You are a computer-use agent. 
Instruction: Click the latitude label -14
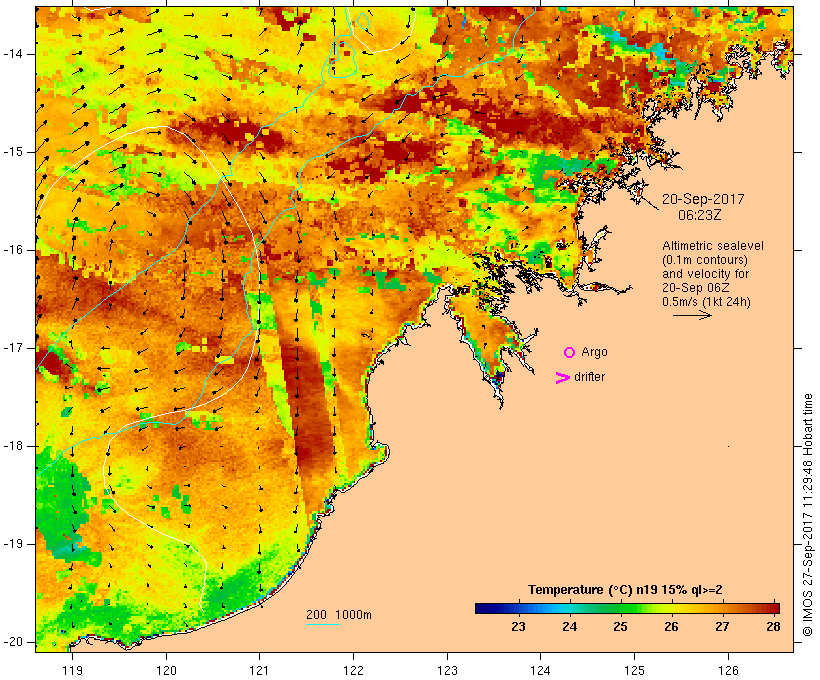point(13,54)
